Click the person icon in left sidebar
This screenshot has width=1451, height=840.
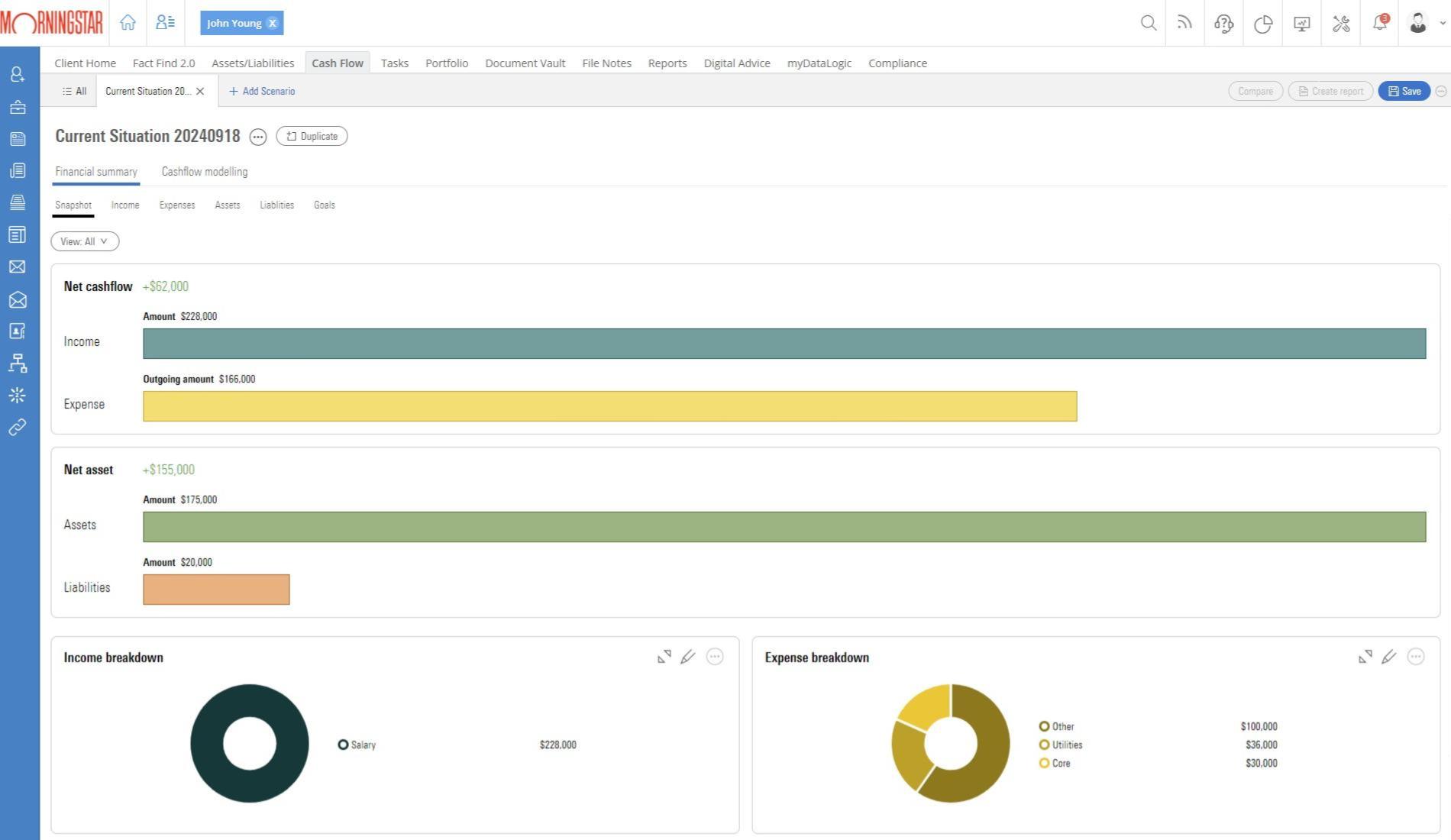point(18,74)
